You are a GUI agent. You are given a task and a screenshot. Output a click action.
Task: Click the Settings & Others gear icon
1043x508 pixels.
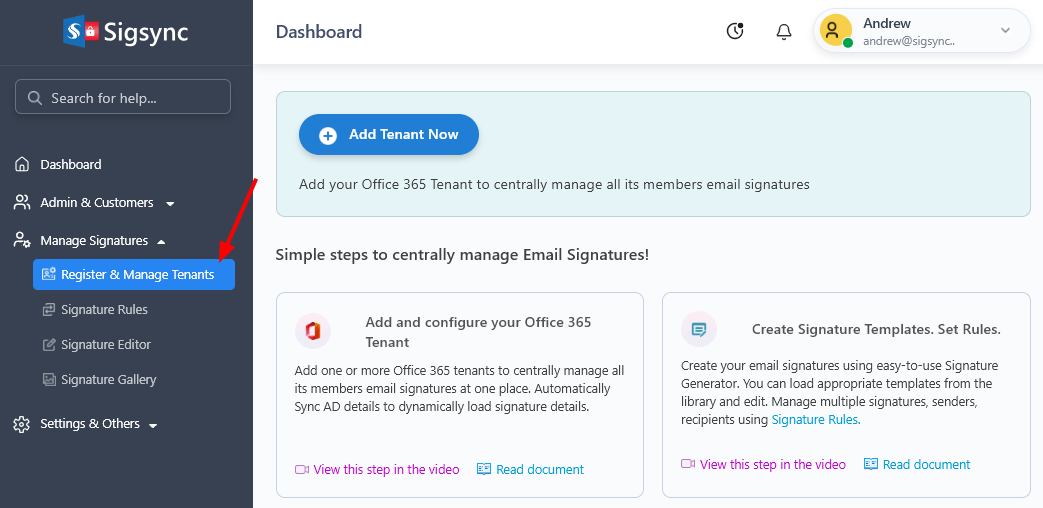22,424
